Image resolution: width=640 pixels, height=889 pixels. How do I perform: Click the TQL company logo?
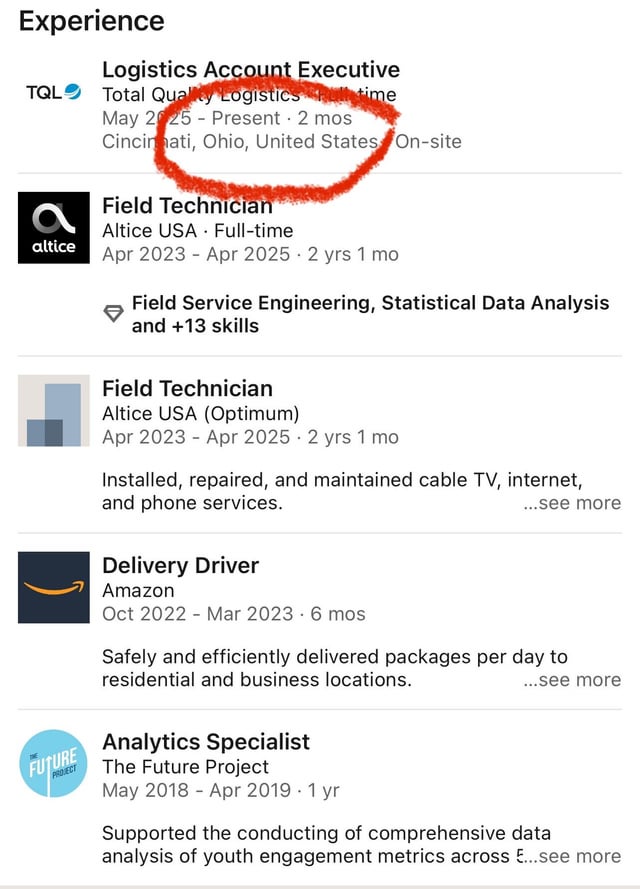click(x=48, y=91)
